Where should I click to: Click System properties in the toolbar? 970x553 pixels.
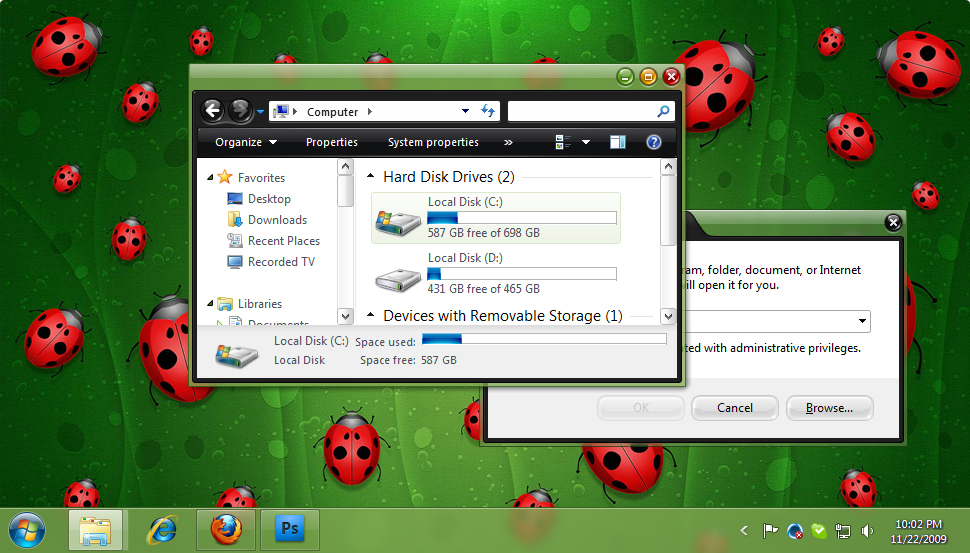pos(433,142)
